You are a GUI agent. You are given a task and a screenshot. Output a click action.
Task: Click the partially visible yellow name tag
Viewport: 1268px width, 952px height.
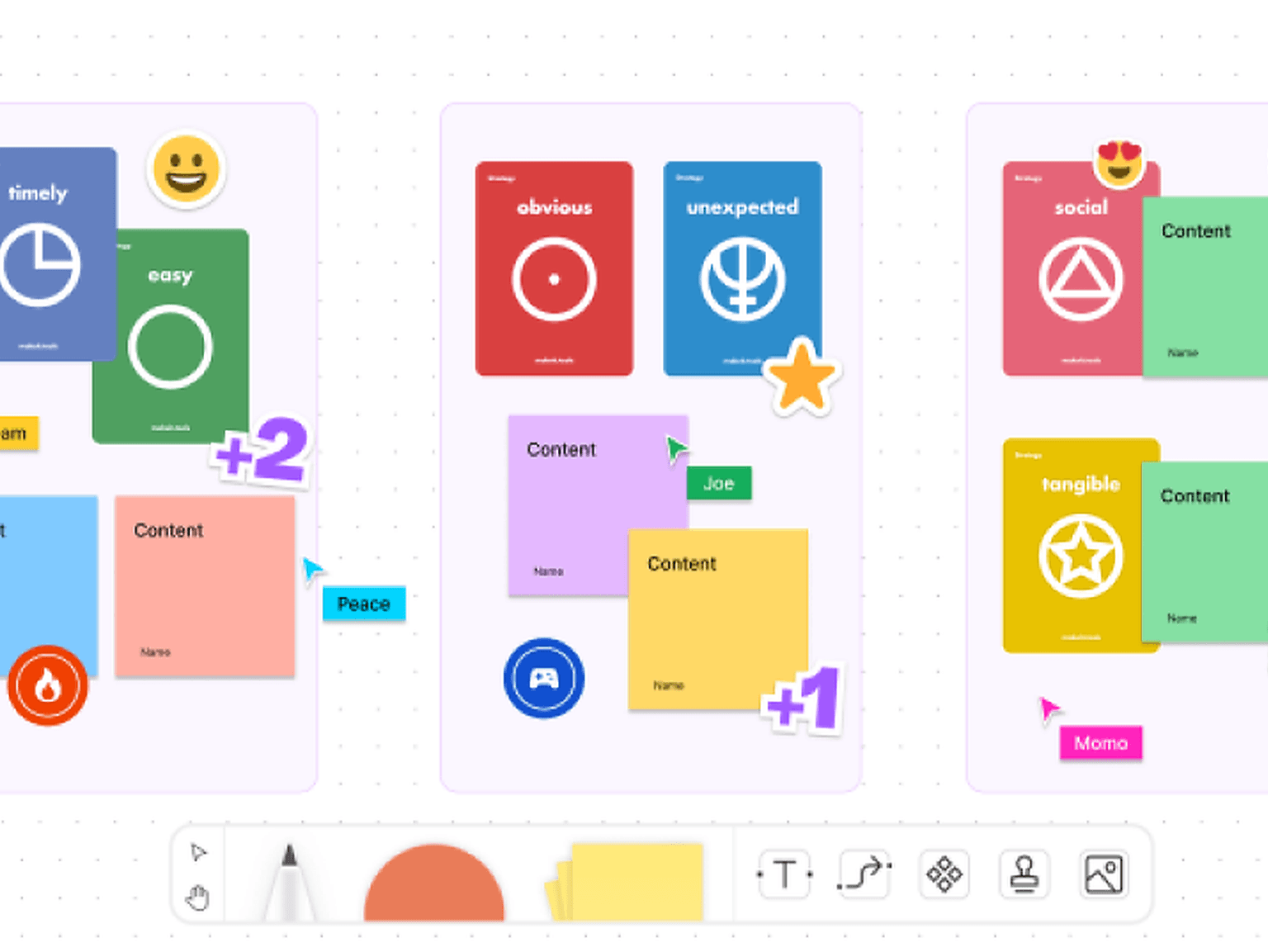pos(18,433)
